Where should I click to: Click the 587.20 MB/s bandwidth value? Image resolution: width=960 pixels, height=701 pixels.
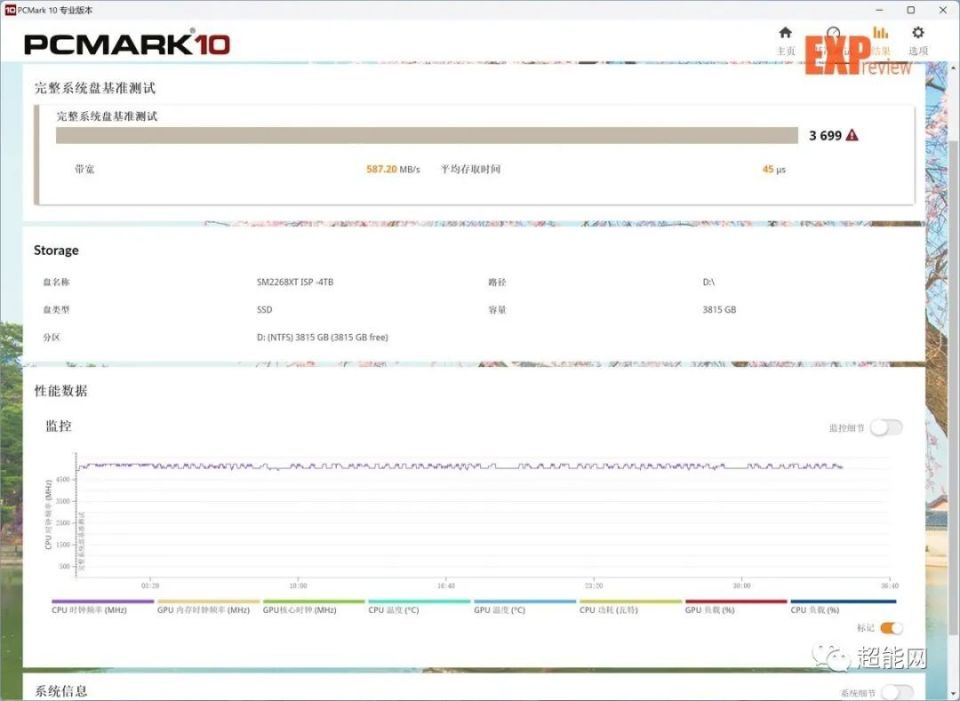pyautogui.click(x=393, y=169)
